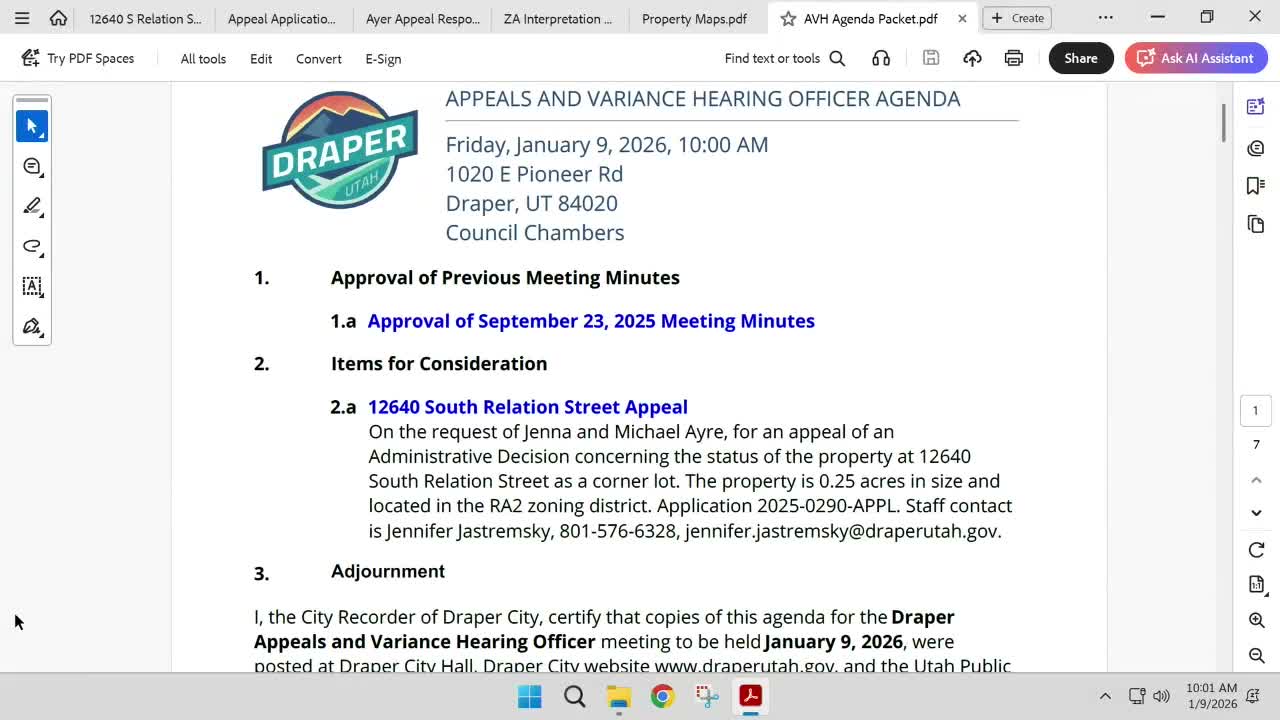Switch to 12640 S Relation S... tab
This screenshot has height=720, width=1280.
click(x=145, y=18)
